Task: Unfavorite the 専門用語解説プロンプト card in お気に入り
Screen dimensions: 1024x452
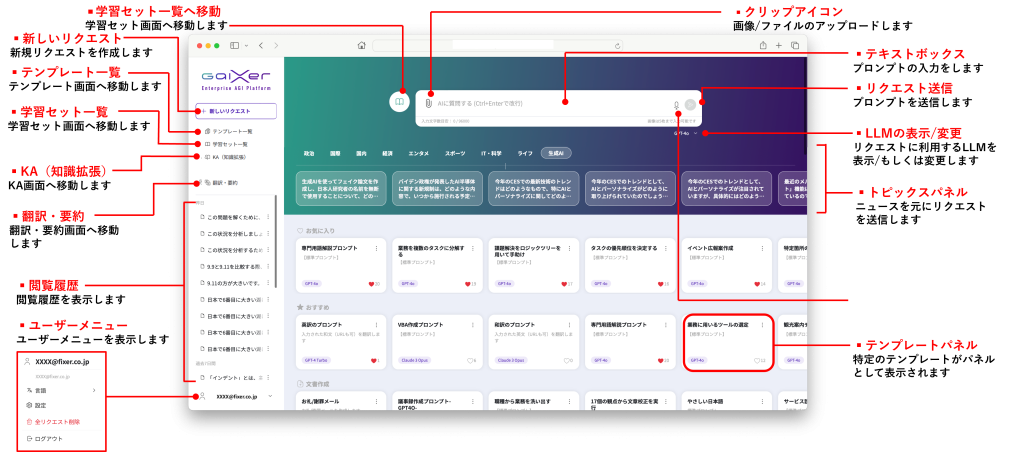Action: pyautogui.click(x=371, y=284)
